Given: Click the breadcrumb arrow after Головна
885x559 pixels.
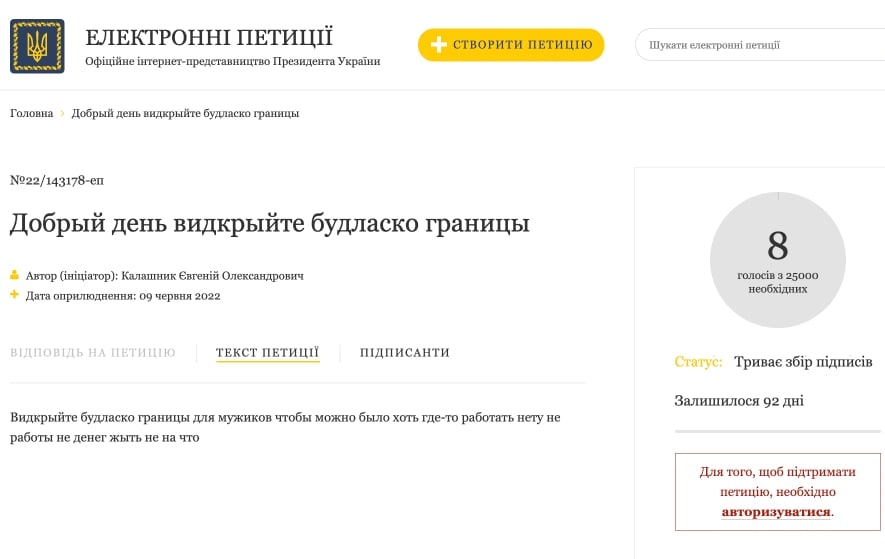Looking at the screenshot, I should coord(62,114).
